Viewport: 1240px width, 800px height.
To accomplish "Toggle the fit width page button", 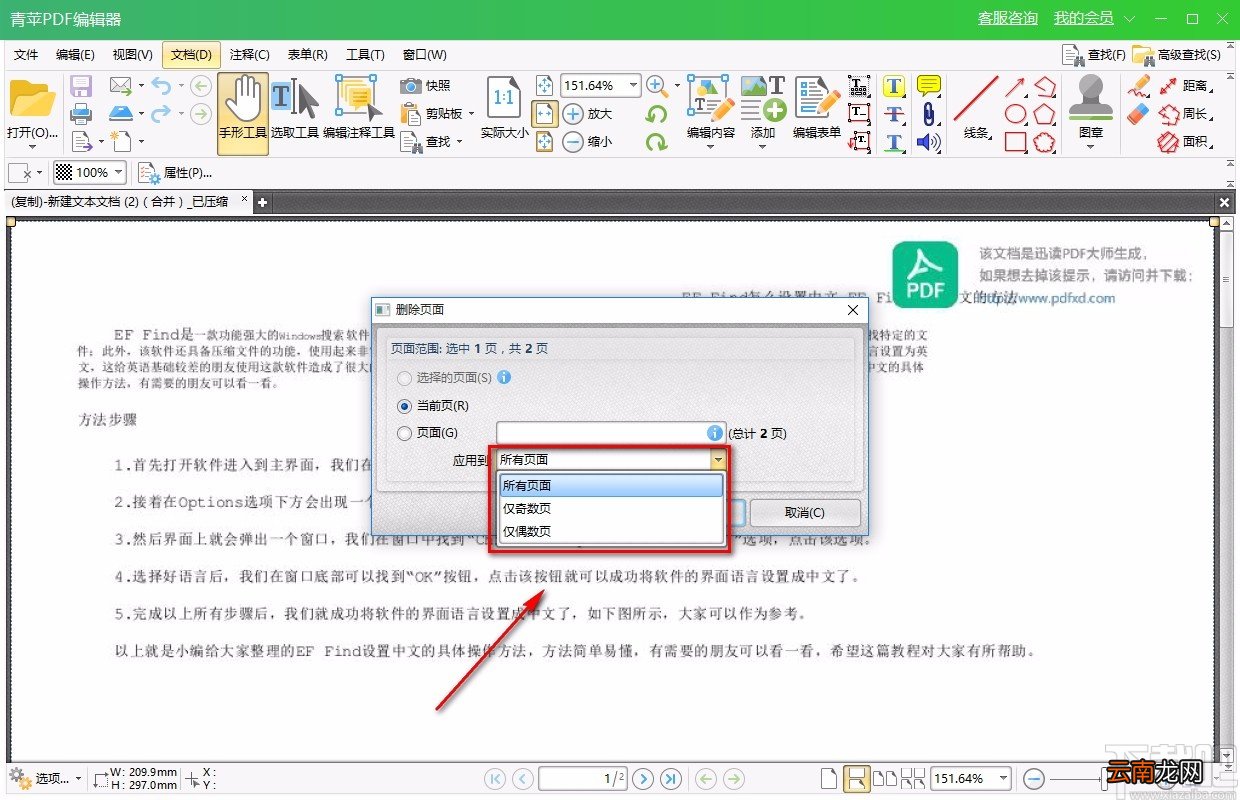I will click(x=543, y=114).
